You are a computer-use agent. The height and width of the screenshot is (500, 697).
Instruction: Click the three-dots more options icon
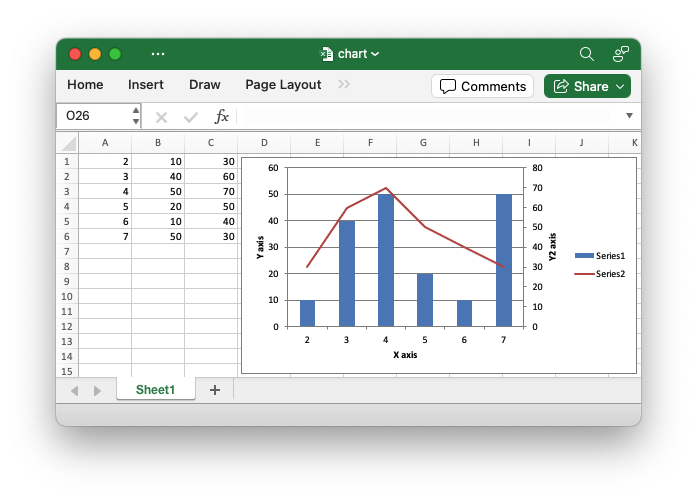pos(158,54)
